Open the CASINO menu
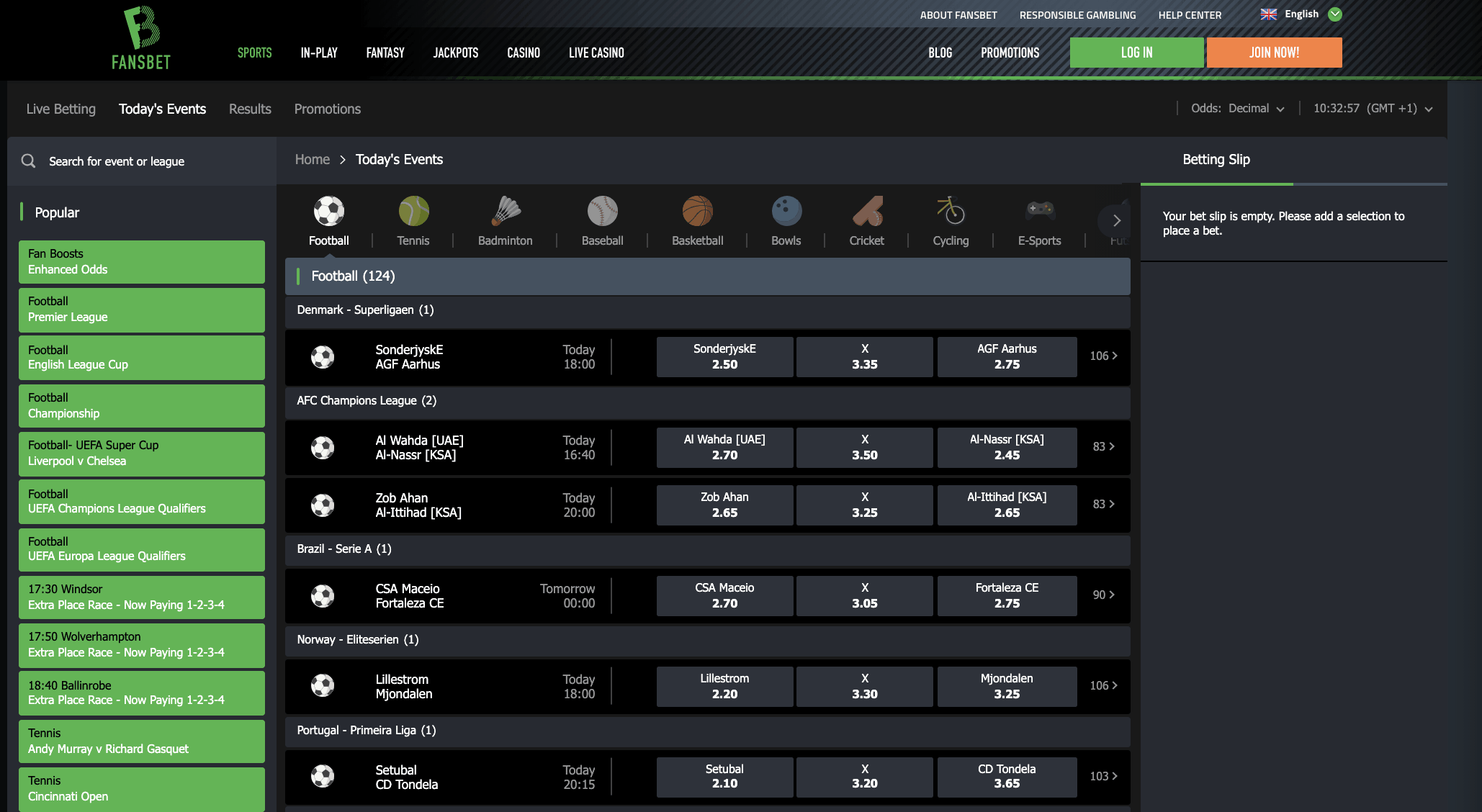1482x812 pixels. pyautogui.click(x=524, y=53)
